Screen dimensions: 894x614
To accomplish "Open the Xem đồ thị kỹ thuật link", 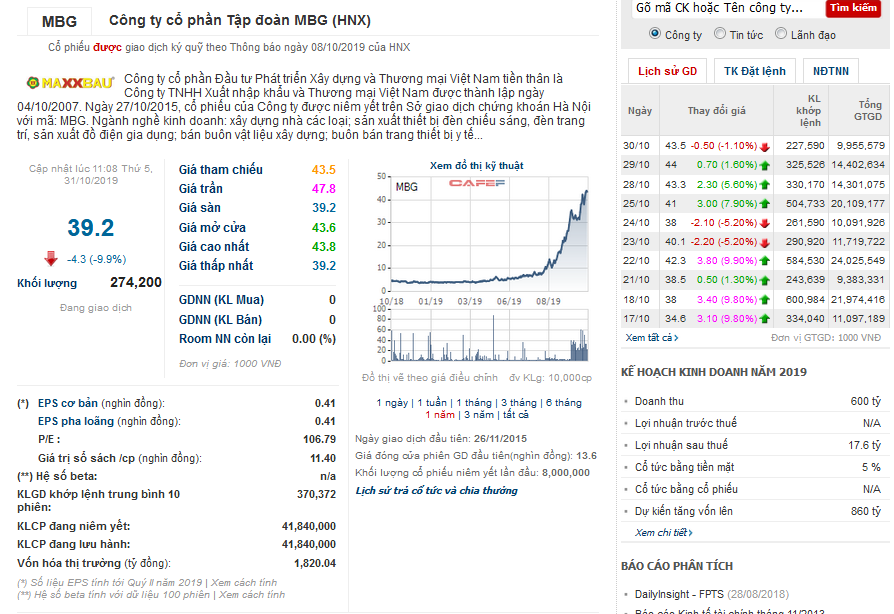I will click(x=477, y=166).
